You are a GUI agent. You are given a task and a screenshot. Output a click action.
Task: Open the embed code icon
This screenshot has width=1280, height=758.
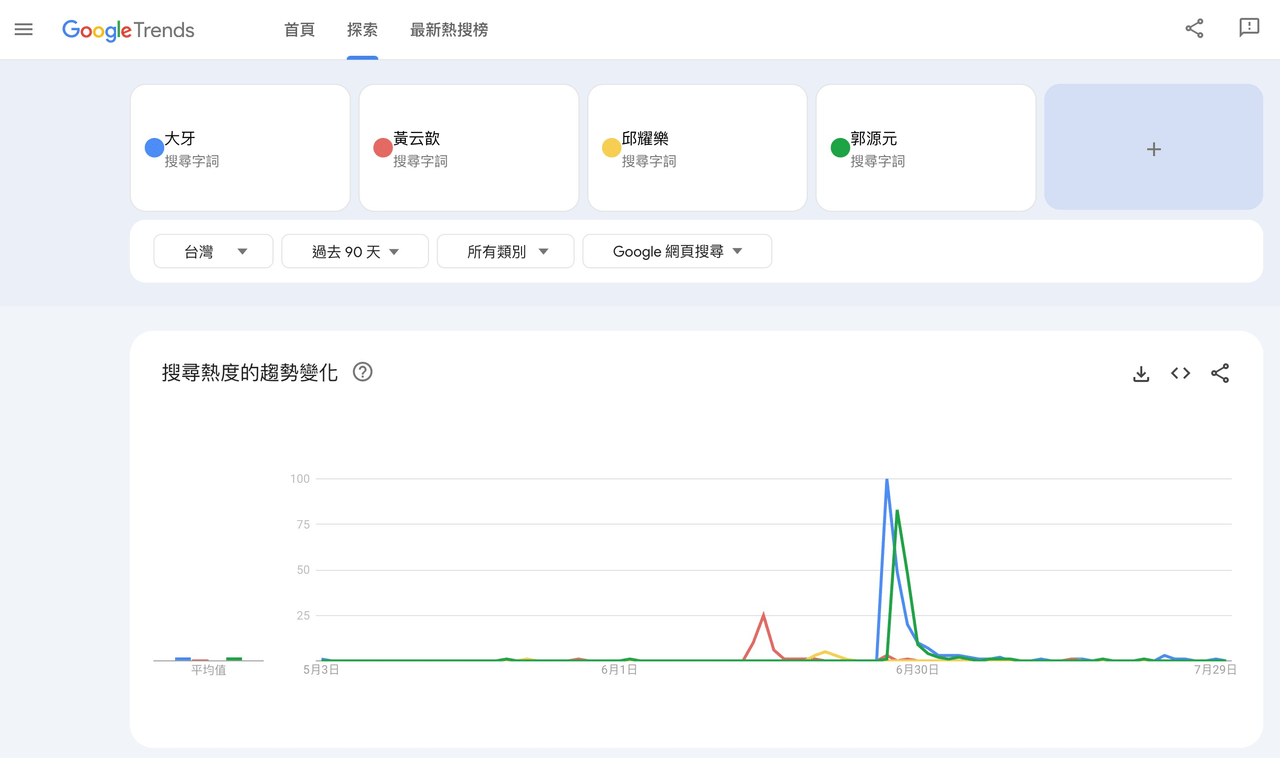(1180, 373)
